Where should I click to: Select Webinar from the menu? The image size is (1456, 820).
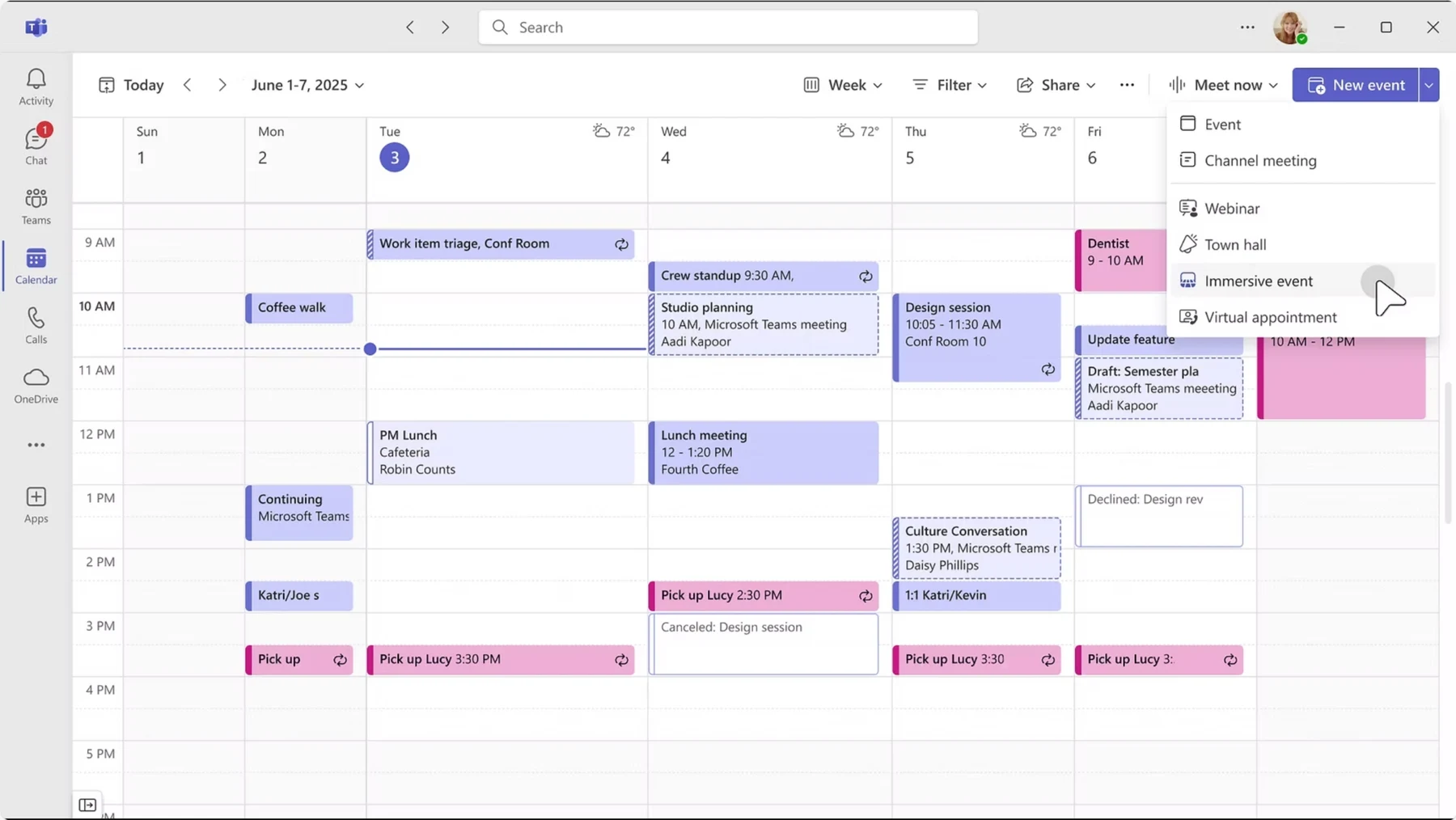click(1302, 208)
